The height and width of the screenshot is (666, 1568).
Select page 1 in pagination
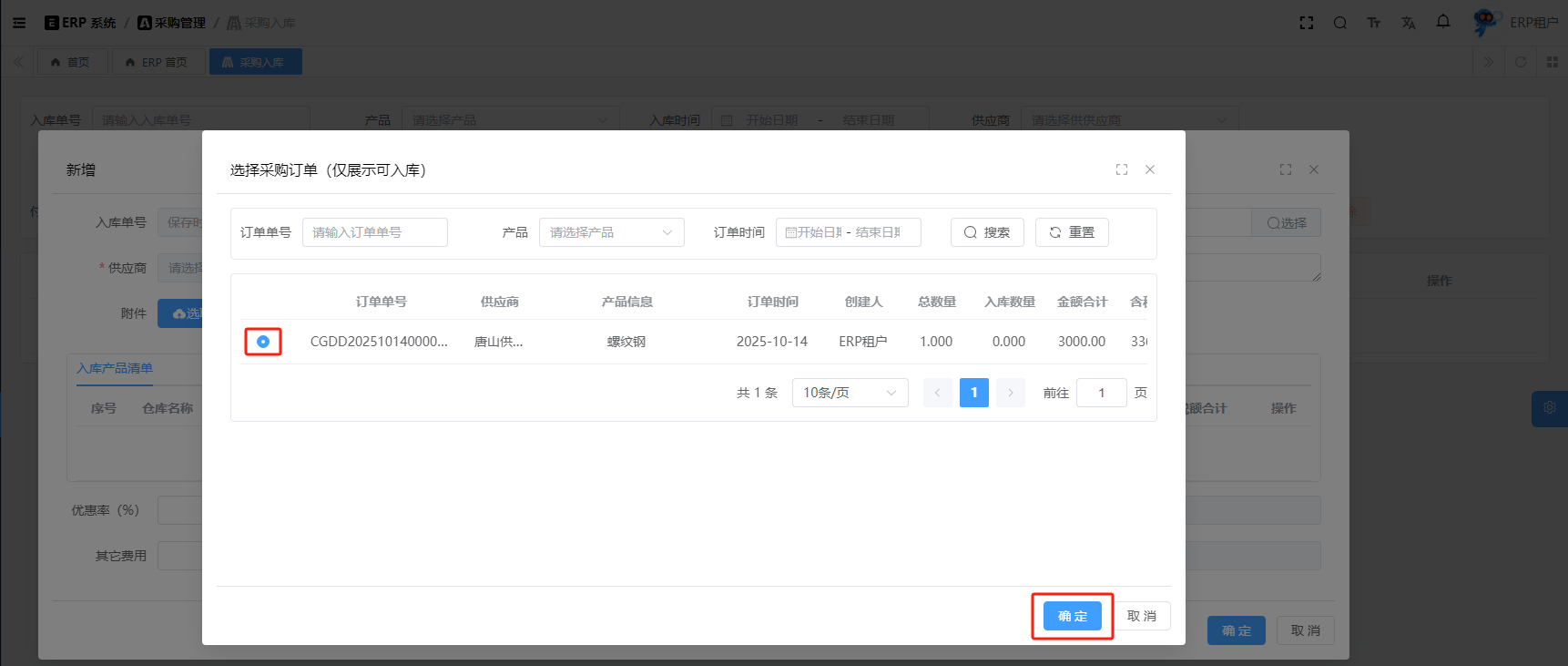[973, 393]
